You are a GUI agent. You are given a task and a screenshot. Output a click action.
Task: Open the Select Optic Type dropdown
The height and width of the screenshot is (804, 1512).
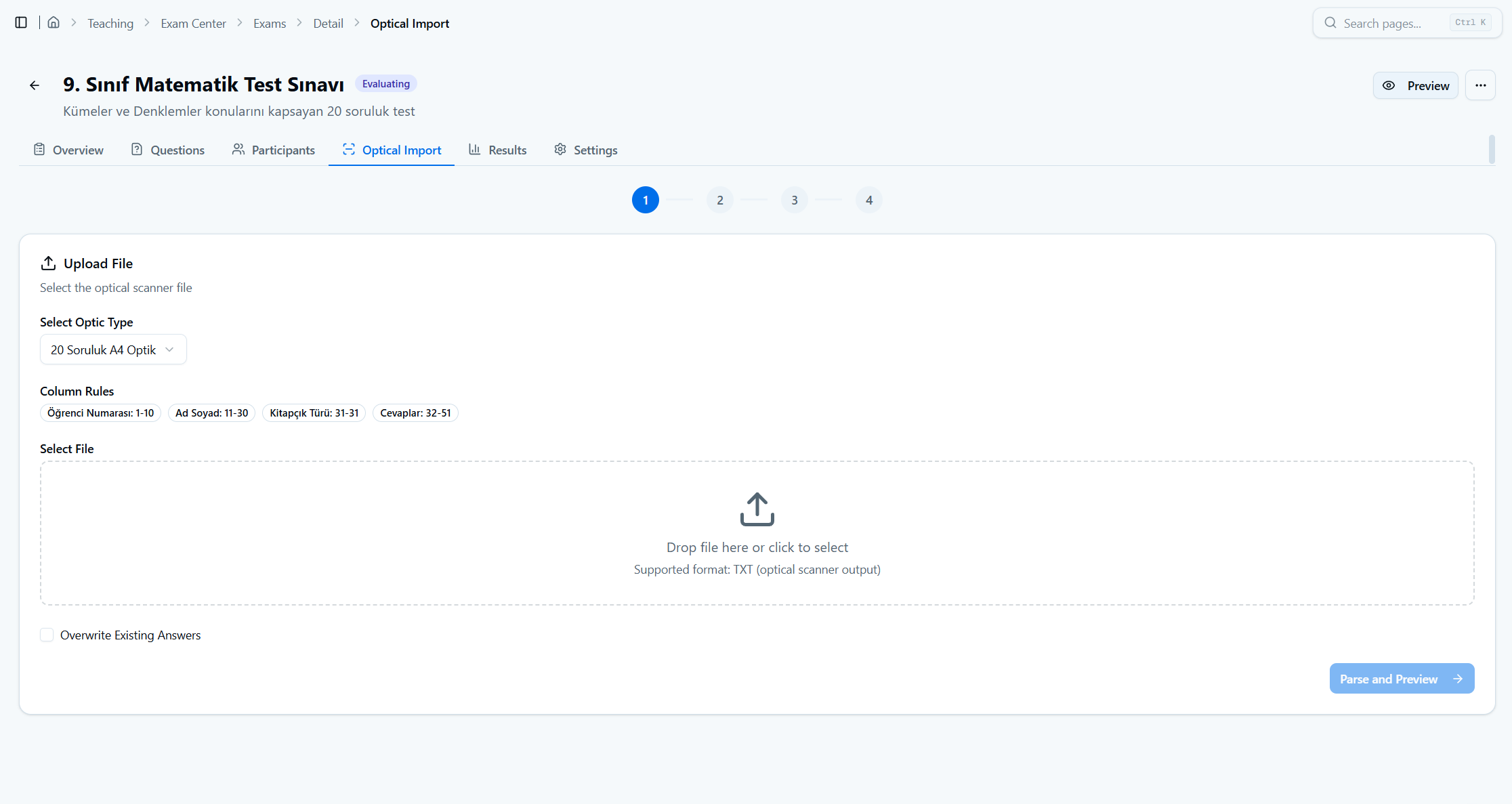coord(113,350)
